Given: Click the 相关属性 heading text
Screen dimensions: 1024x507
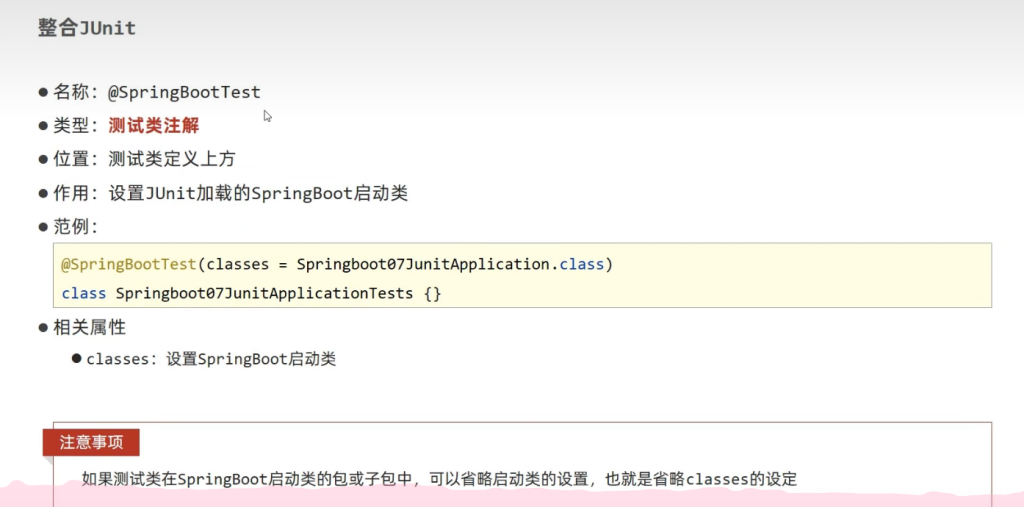Looking at the screenshot, I should [x=89, y=328].
